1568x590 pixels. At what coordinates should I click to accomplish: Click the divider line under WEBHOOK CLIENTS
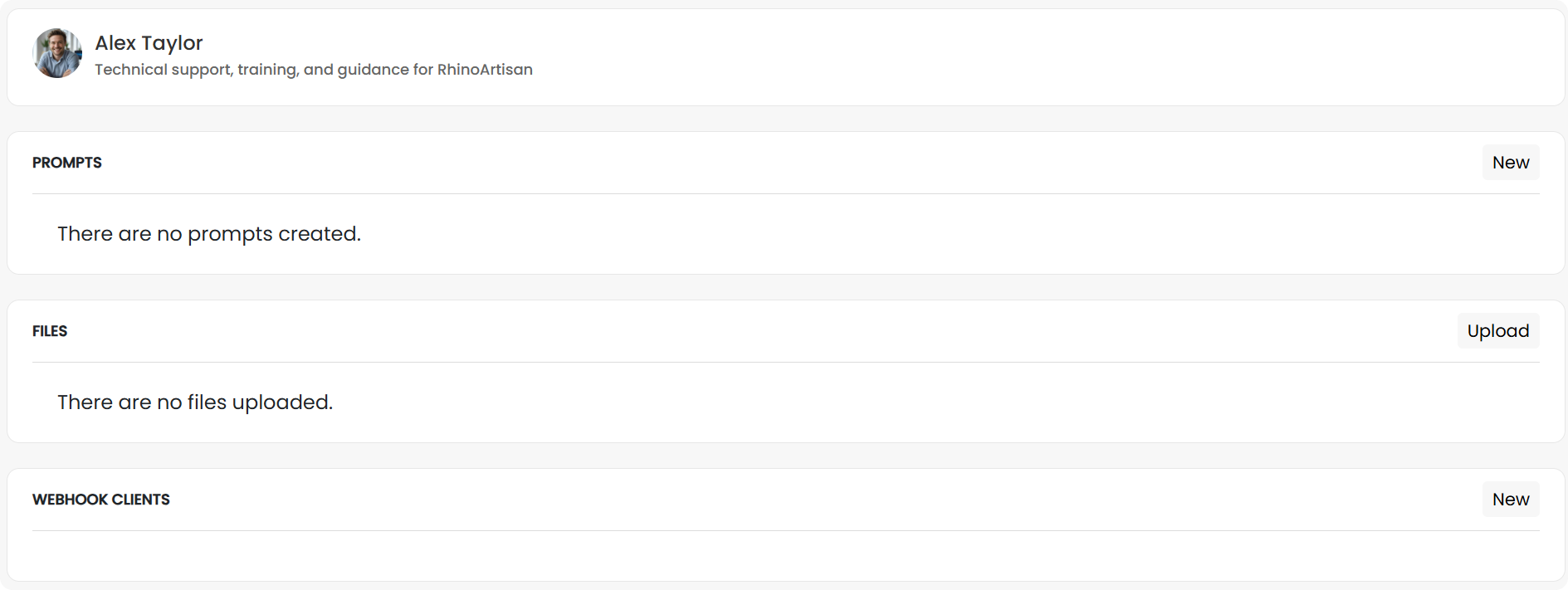(x=786, y=530)
